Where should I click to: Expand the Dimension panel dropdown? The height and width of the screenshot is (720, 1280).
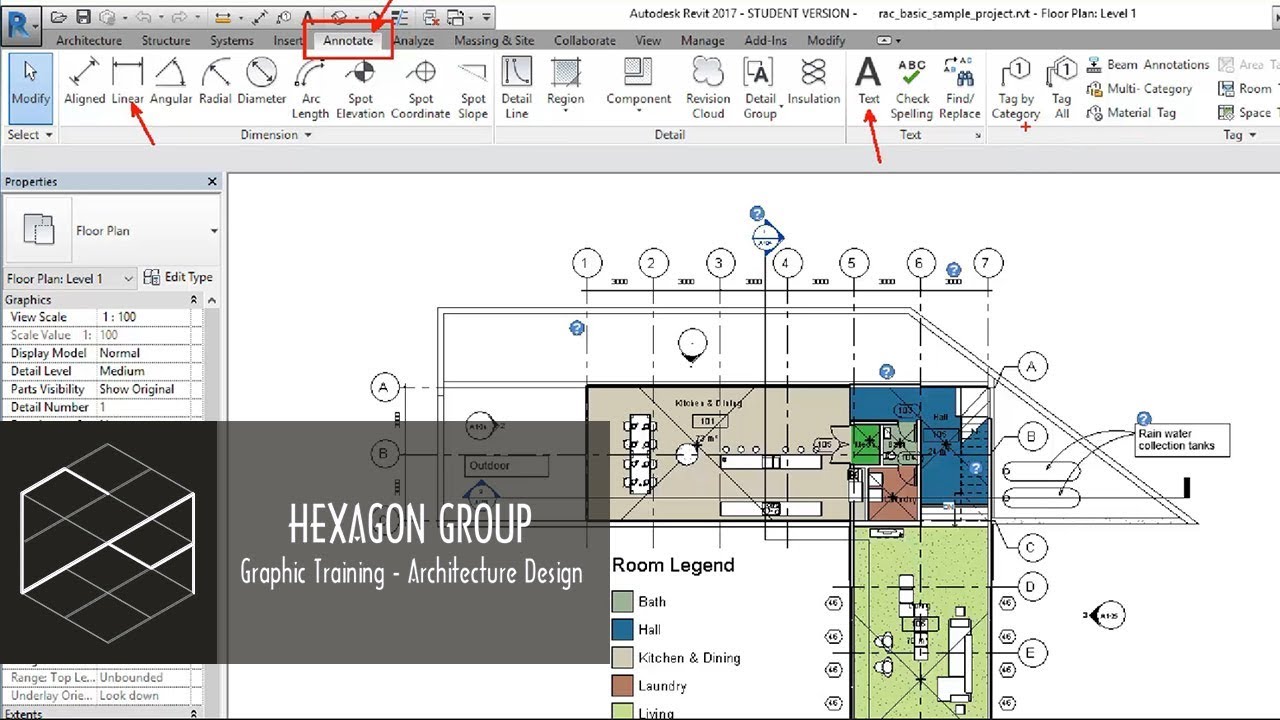(x=276, y=135)
